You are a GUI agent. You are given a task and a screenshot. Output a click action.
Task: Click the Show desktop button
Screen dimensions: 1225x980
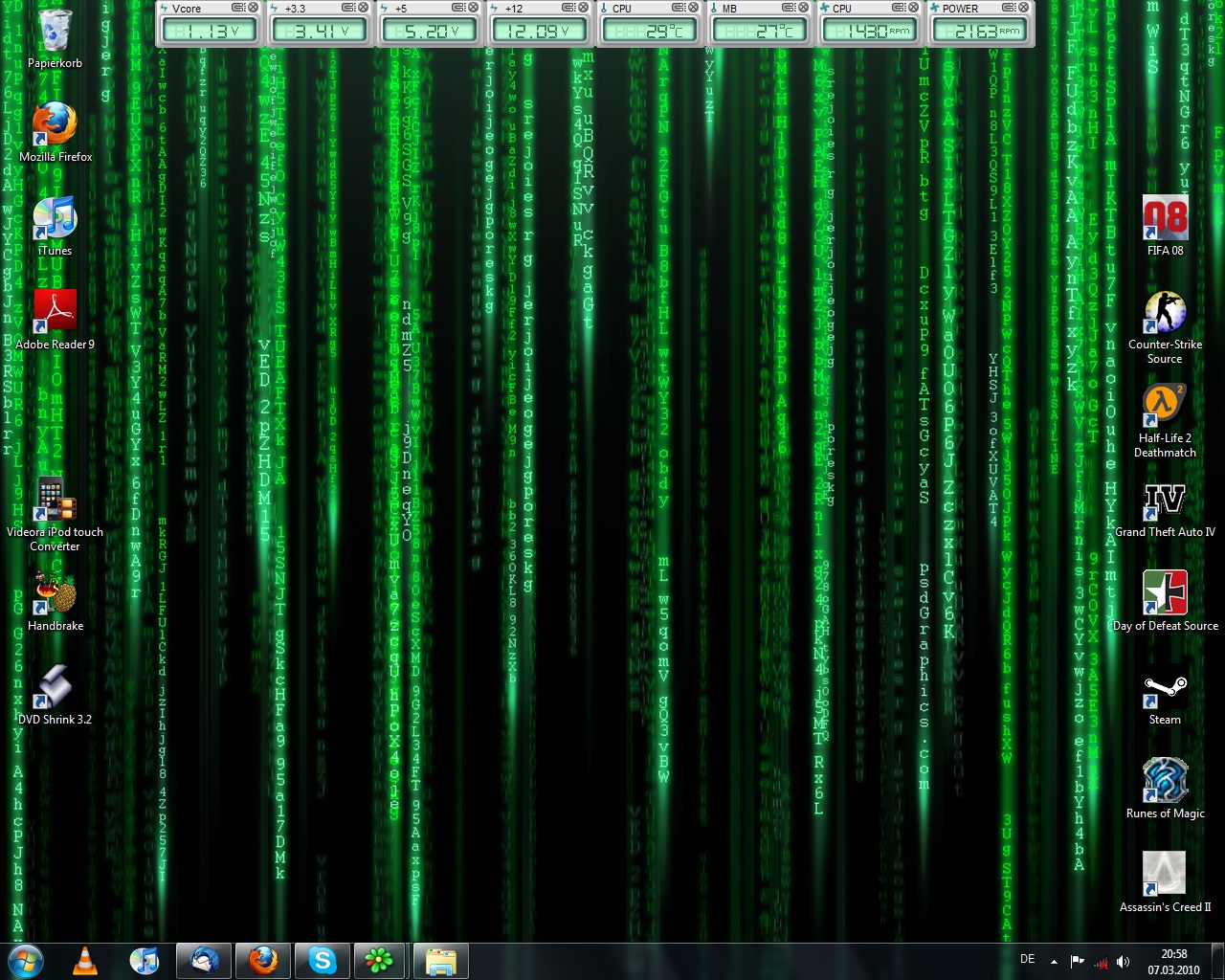click(1217, 961)
